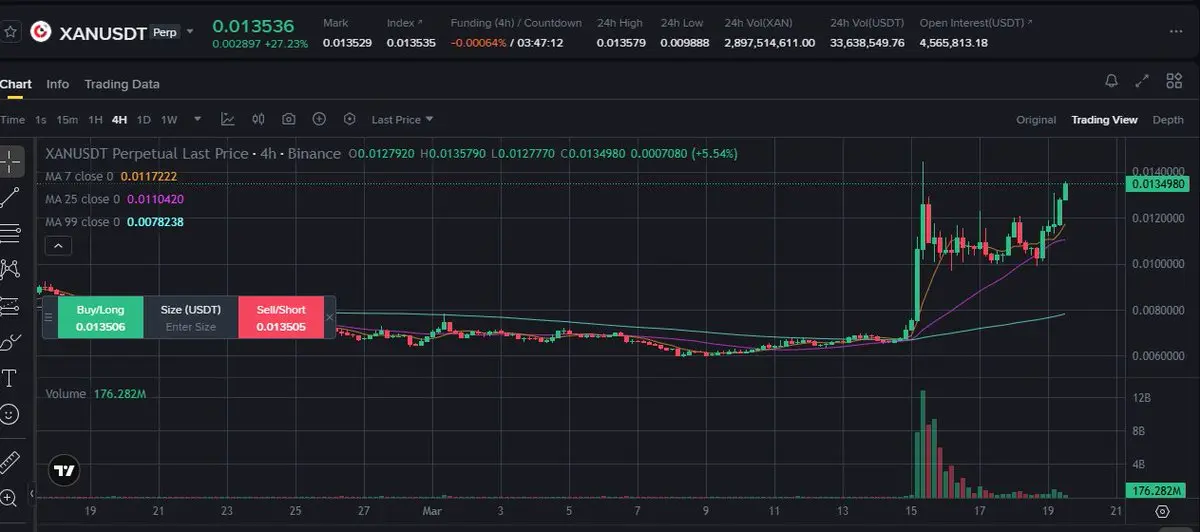Click the Volume 176.282M legend
Screen dimensions: 1200x532
[96, 394]
